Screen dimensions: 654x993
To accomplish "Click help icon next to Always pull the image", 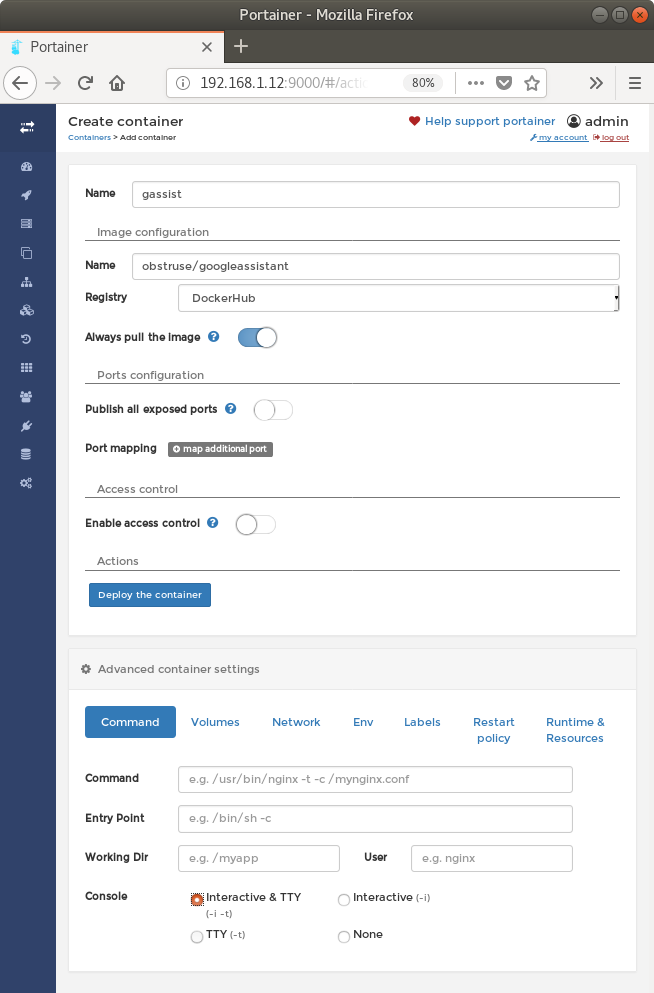I will click(214, 337).
